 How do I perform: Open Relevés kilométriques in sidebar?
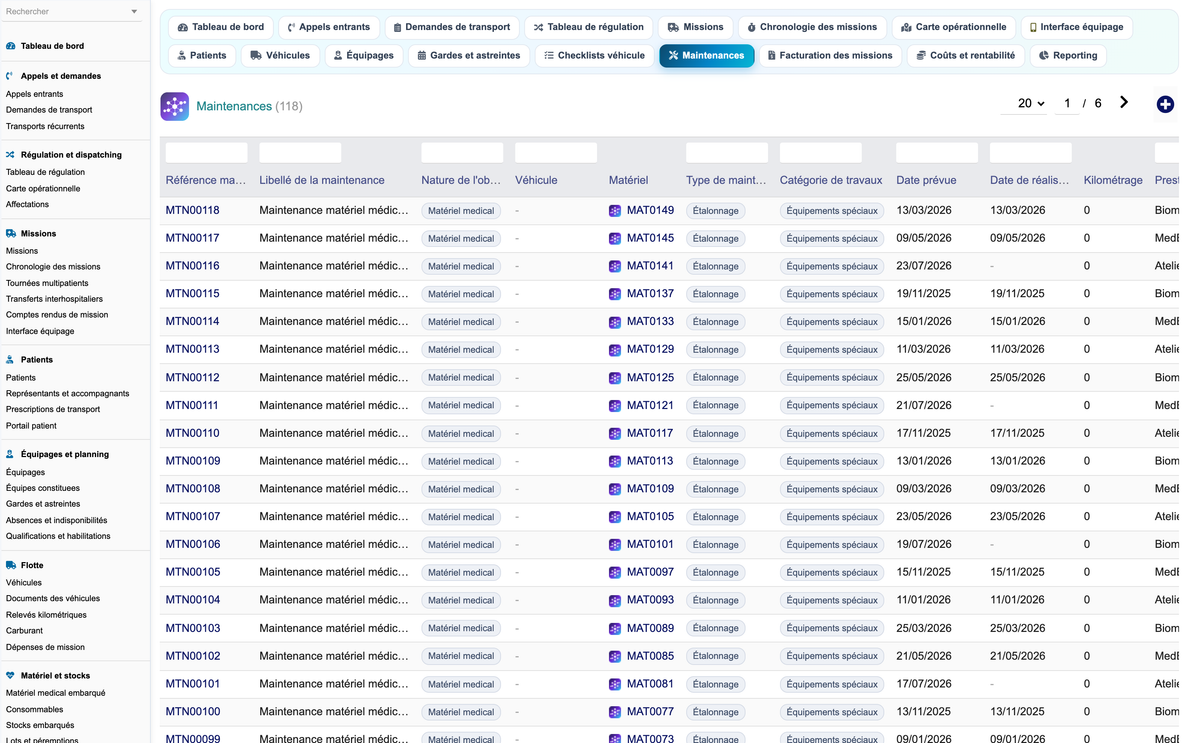point(46,615)
